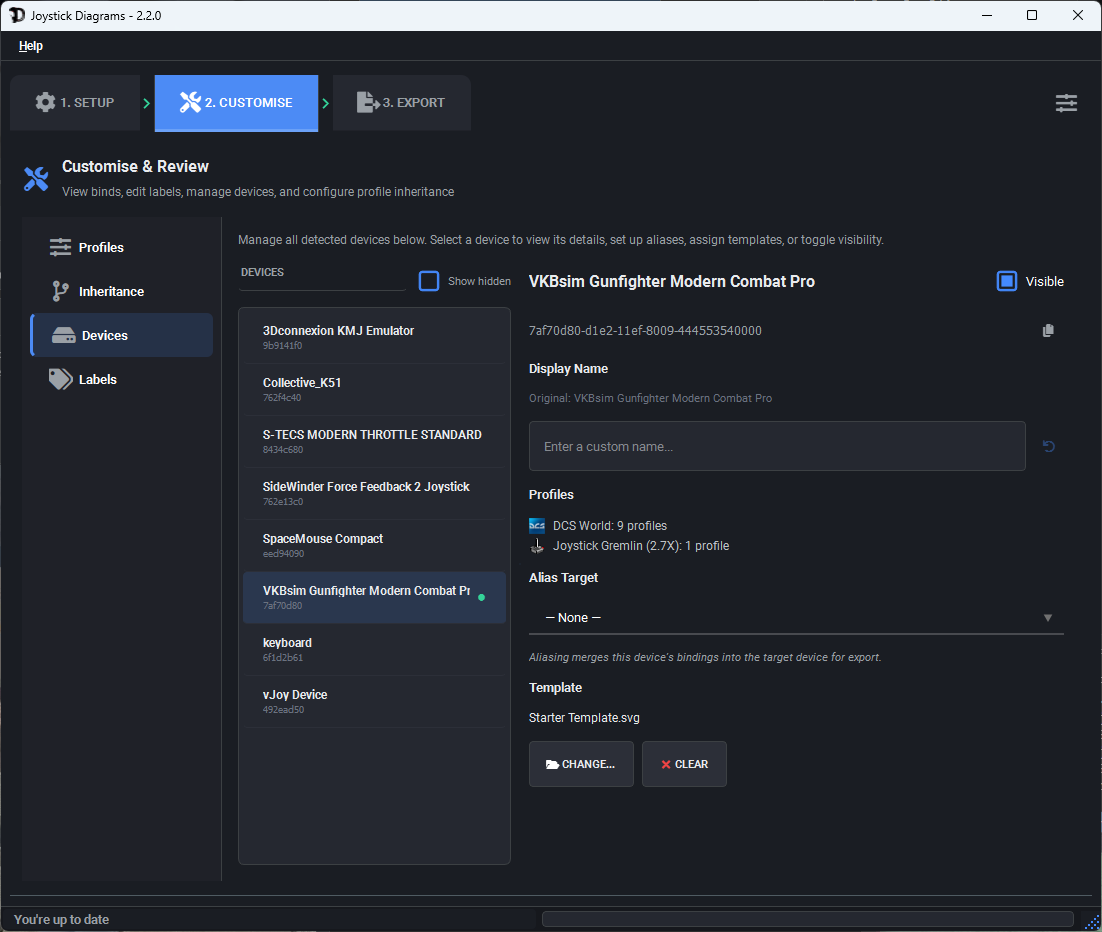Open the Alias Target dropdown

coord(796,618)
